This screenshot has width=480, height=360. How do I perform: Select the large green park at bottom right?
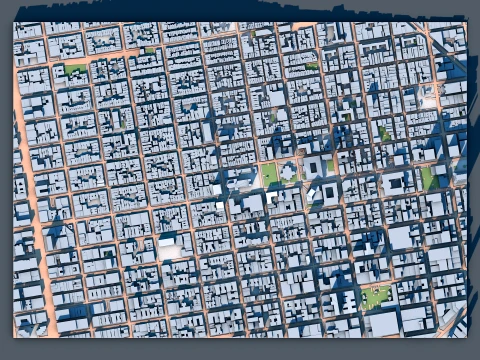point(376,297)
